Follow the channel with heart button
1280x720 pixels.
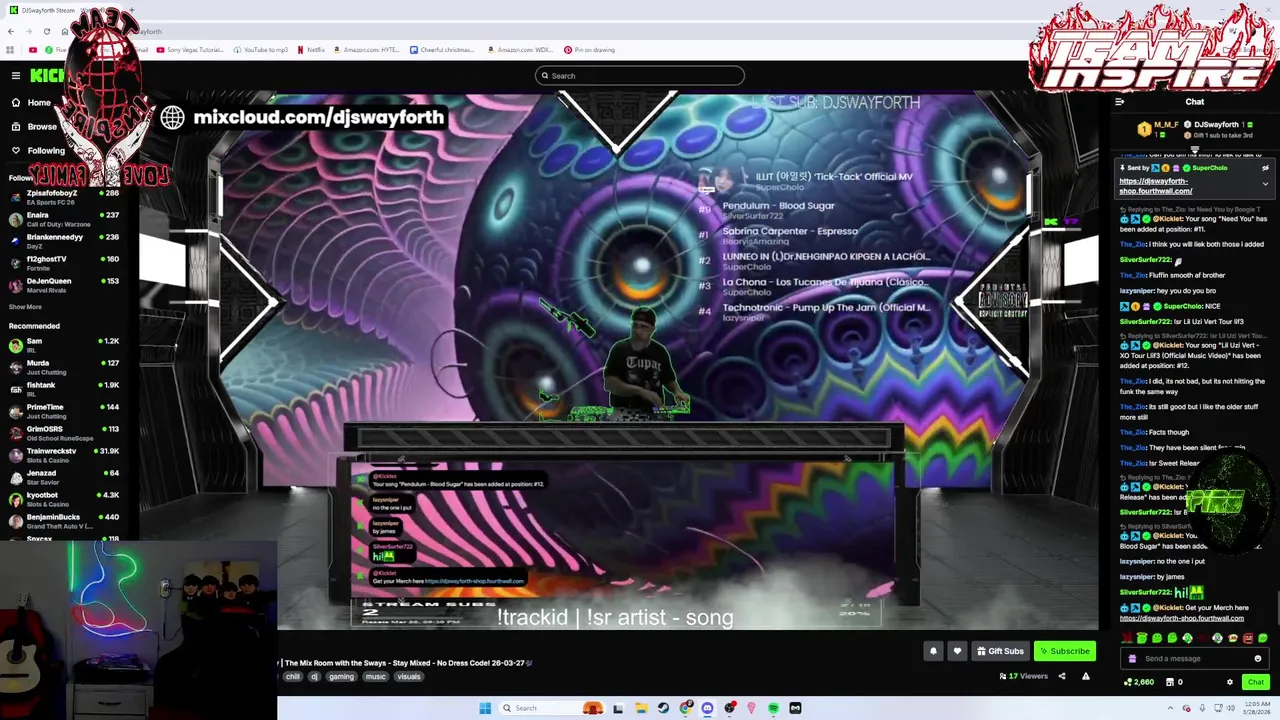957,651
